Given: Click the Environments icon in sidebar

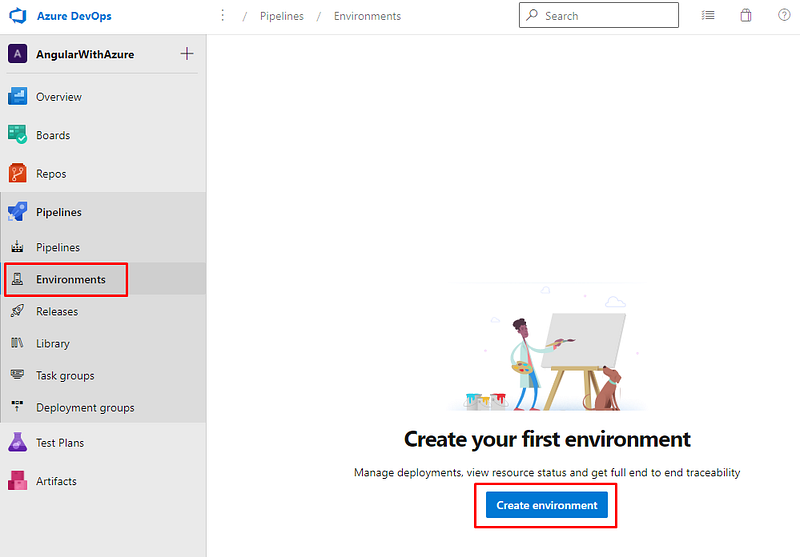Looking at the screenshot, I should 17,279.
